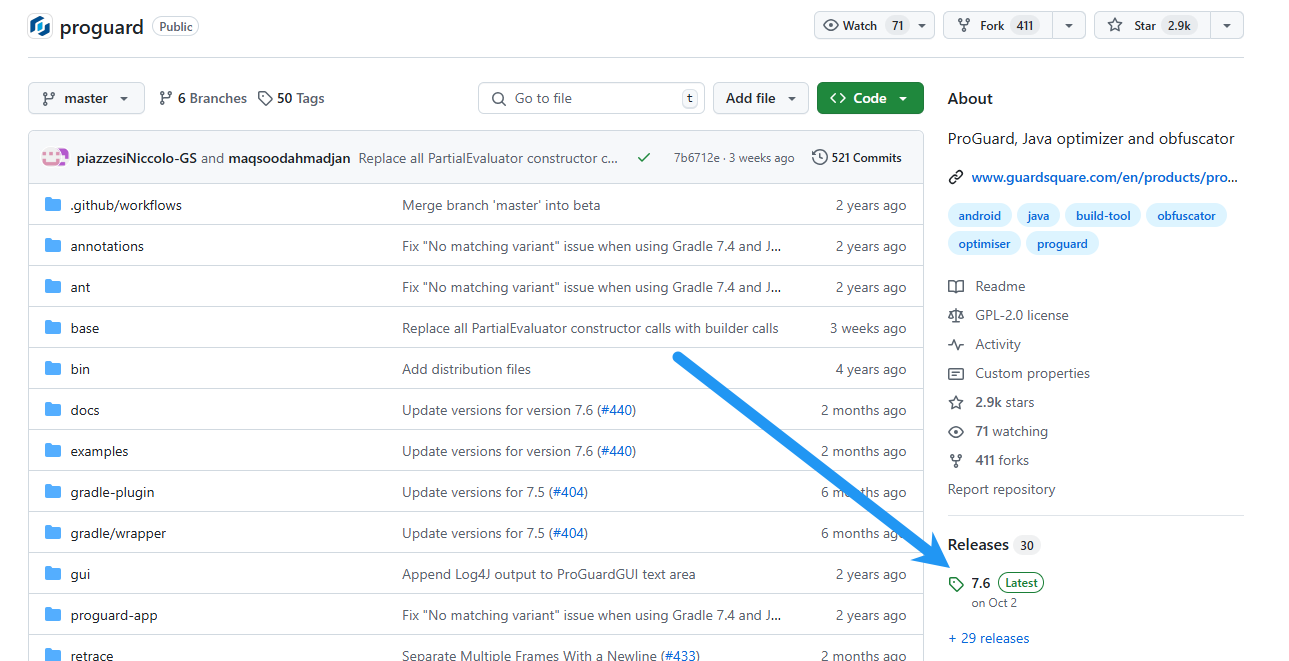Viewport: 1289px width, 661px height.
Task: Show all 29 releases
Action: tap(988, 638)
